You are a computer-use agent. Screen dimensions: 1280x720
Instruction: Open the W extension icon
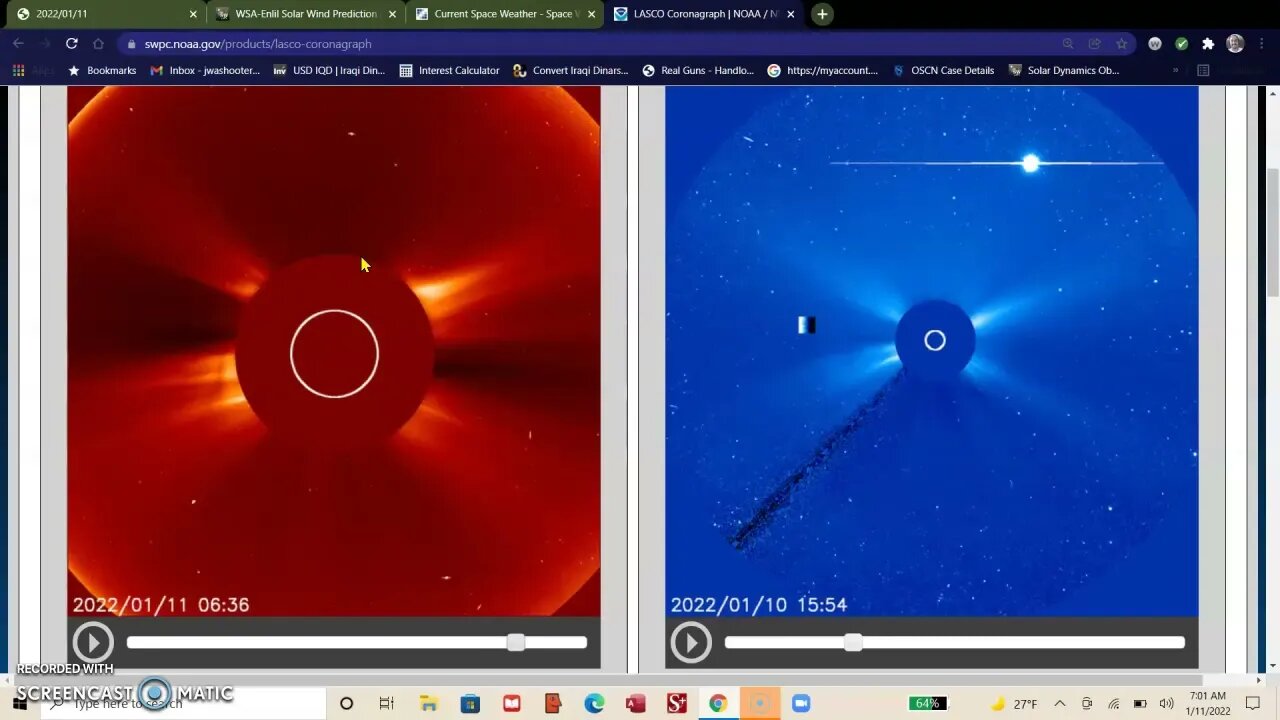(1155, 44)
